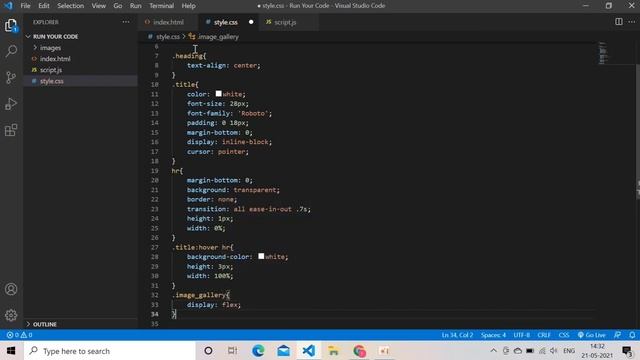Open the Extensions view
This screenshot has width=640, height=360.
tap(11, 130)
